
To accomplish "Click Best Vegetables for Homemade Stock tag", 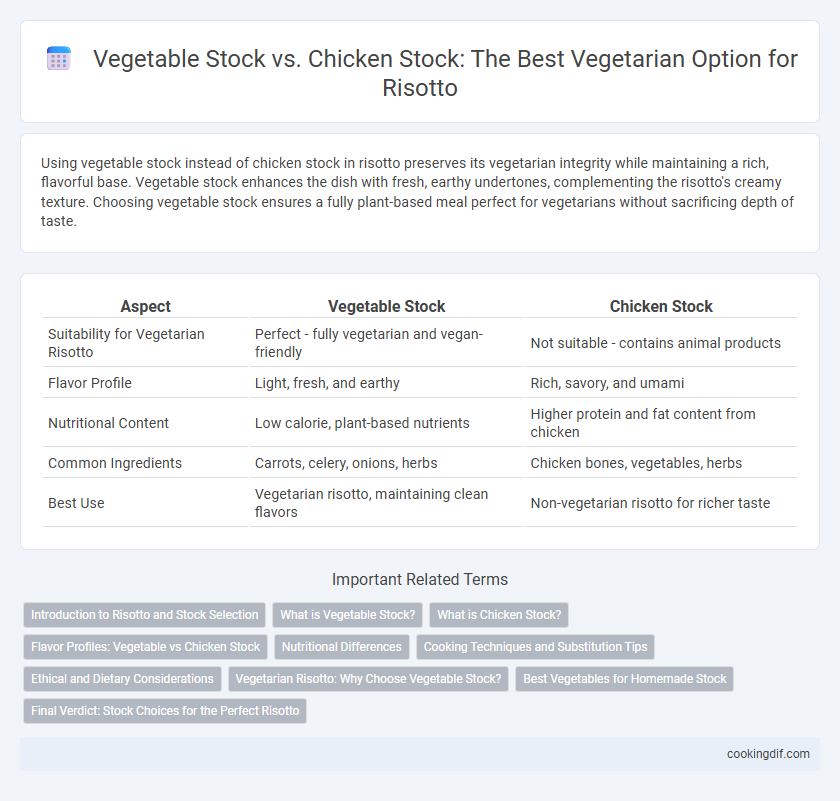I will pos(624,679).
